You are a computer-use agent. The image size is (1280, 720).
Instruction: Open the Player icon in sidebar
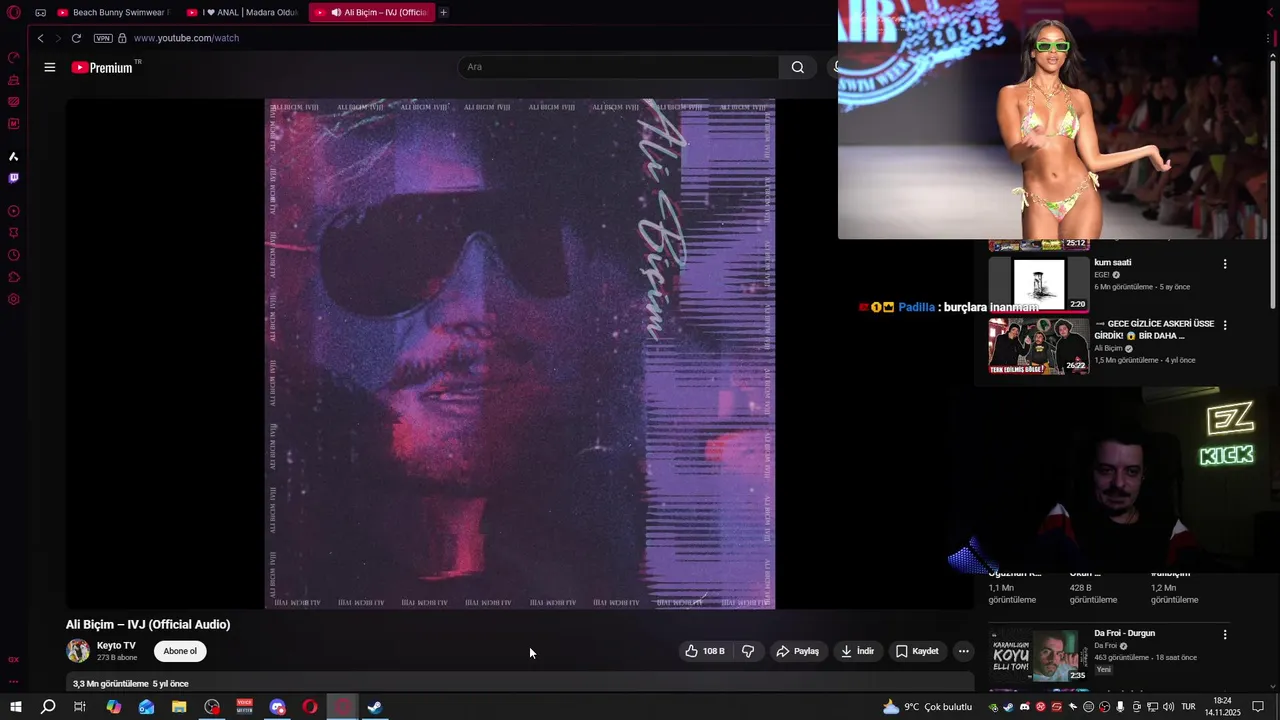click(x=14, y=211)
